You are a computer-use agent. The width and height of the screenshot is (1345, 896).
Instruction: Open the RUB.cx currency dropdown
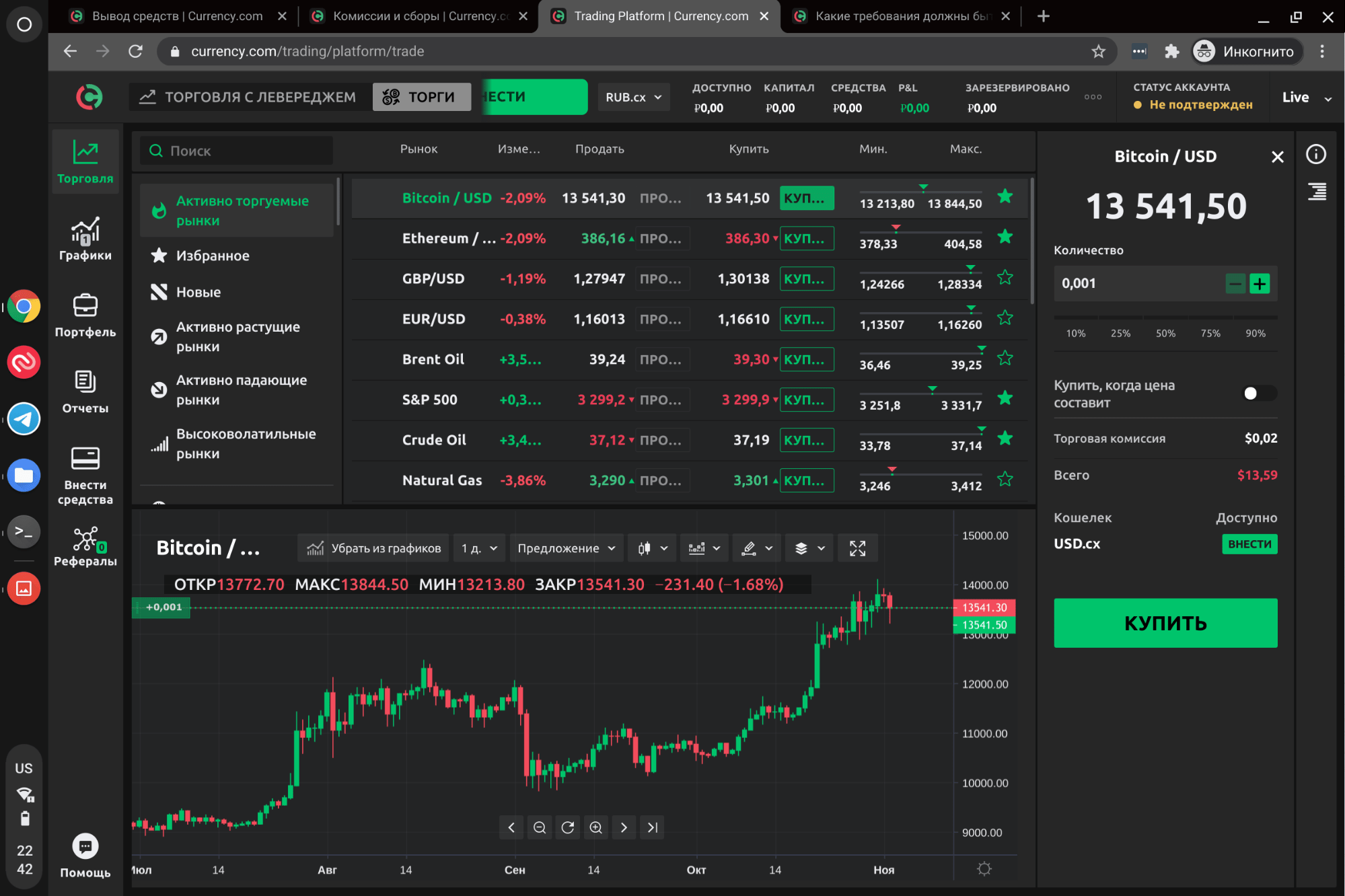(x=633, y=98)
